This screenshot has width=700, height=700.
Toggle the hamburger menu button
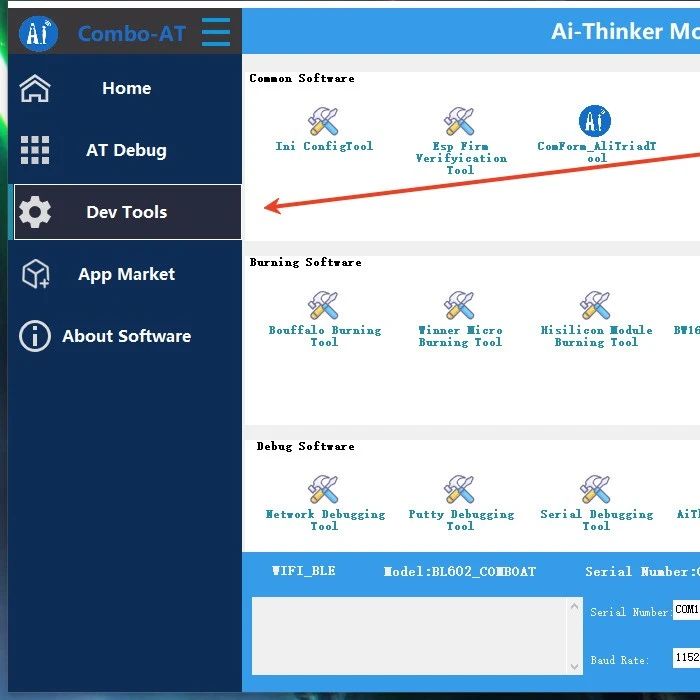216,32
